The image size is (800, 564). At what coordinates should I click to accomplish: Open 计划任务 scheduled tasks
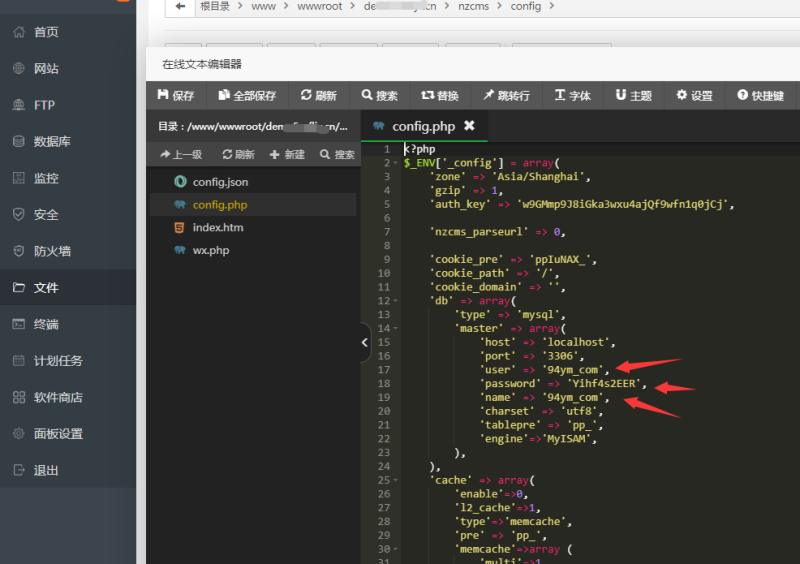(58, 361)
